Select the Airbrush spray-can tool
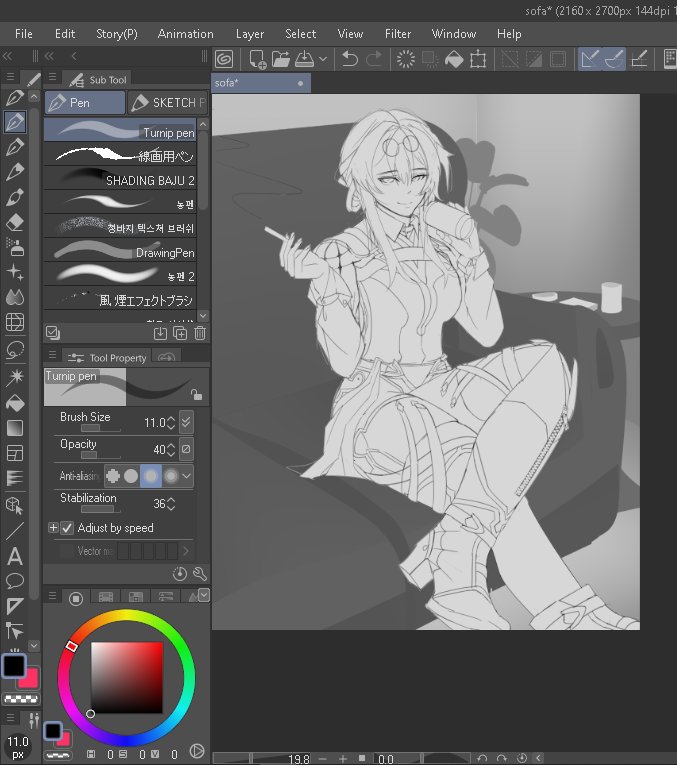 click(15, 247)
